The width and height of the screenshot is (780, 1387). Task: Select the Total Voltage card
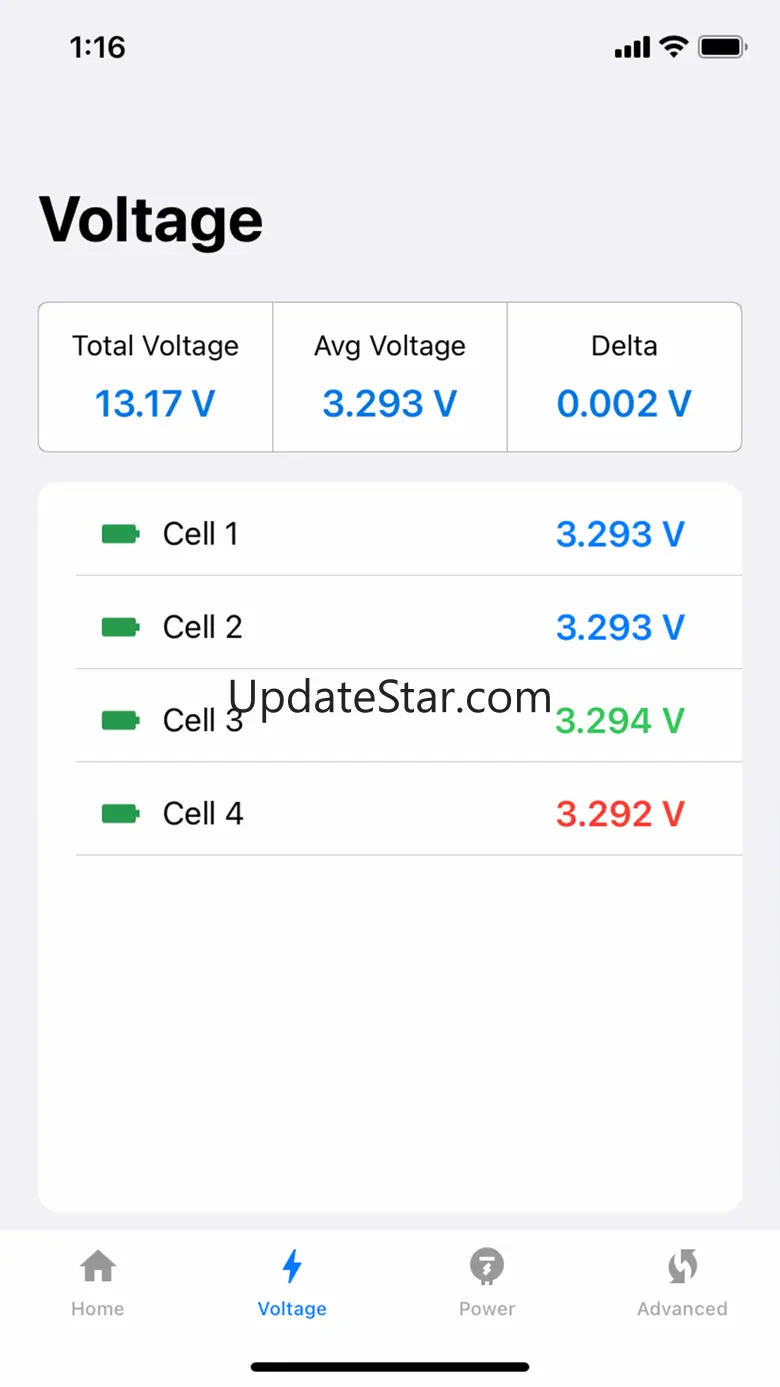point(156,377)
